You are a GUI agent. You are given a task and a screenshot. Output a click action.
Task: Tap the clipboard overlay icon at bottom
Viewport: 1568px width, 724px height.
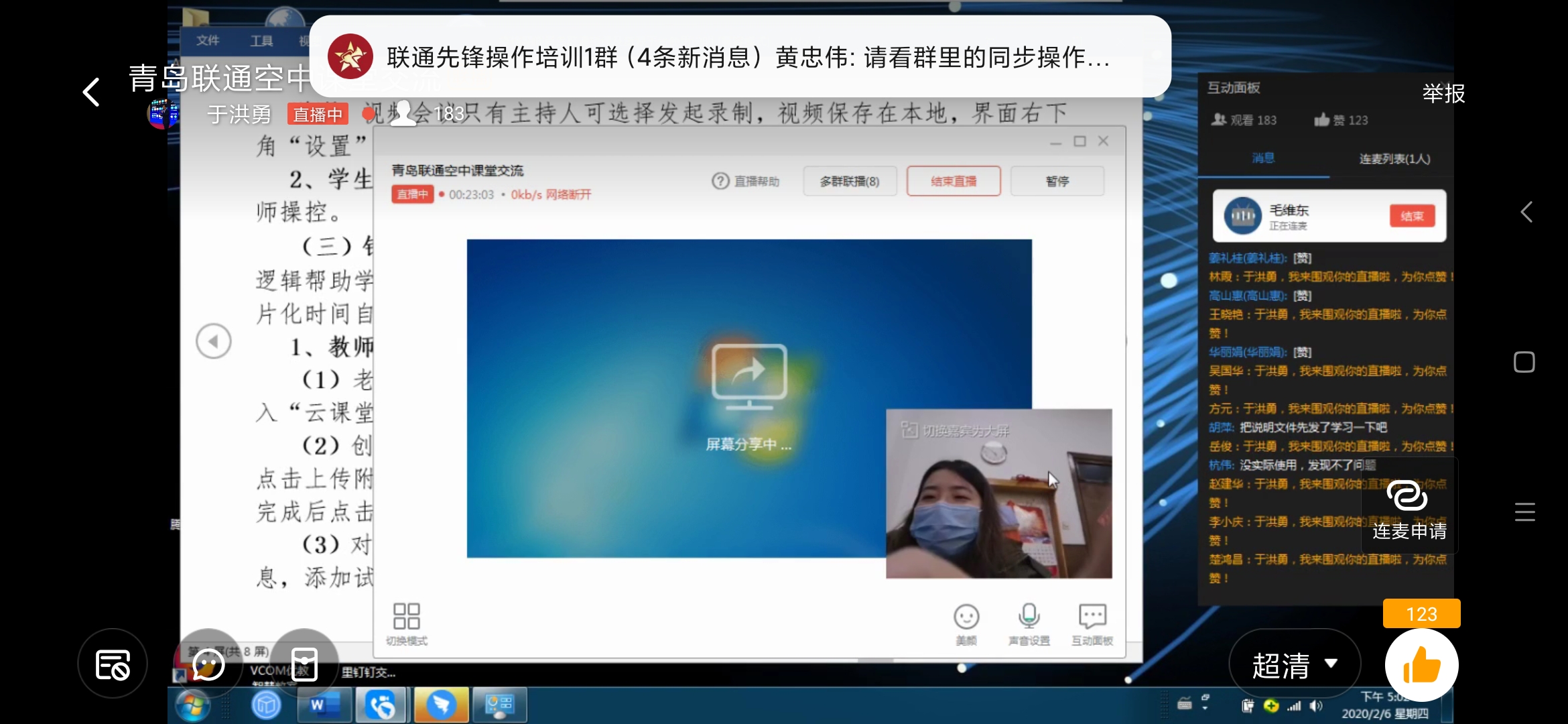tap(304, 664)
